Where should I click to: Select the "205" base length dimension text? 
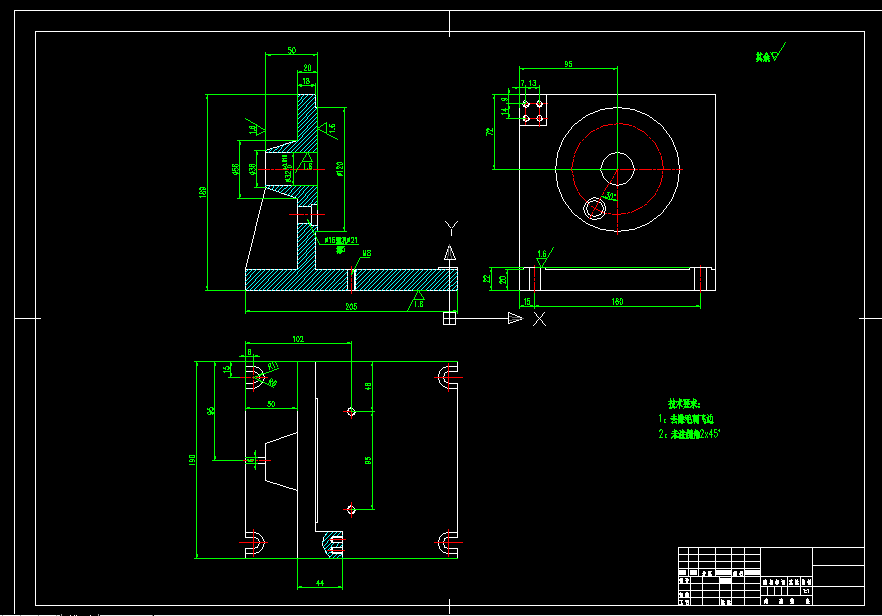tap(351, 307)
